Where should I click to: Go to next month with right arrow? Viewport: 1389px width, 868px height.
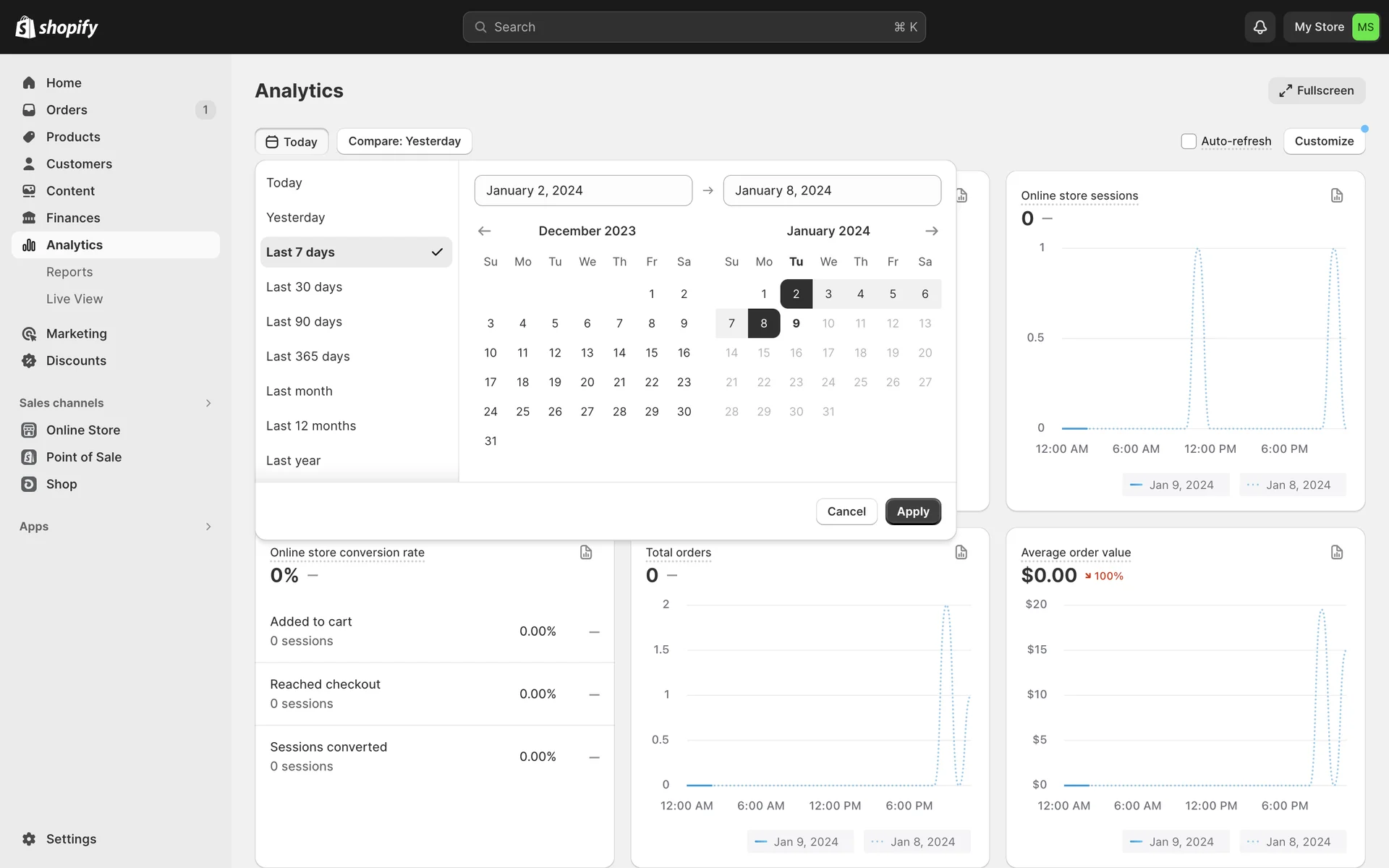(931, 231)
